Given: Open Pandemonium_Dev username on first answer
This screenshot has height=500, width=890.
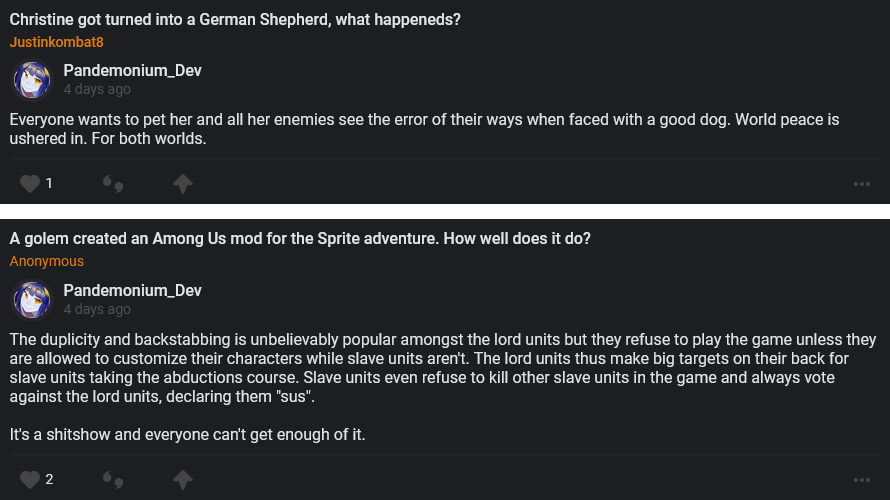Looking at the screenshot, I should tap(132, 70).
